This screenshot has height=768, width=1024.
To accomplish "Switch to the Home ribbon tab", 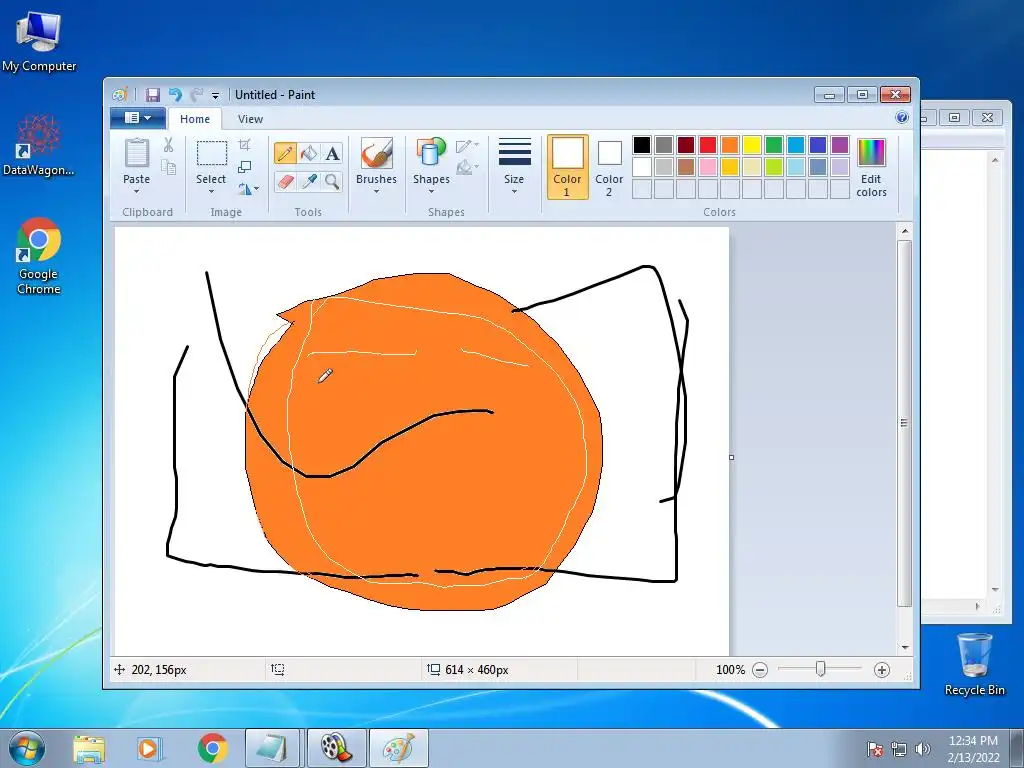I will coord(195,119).
